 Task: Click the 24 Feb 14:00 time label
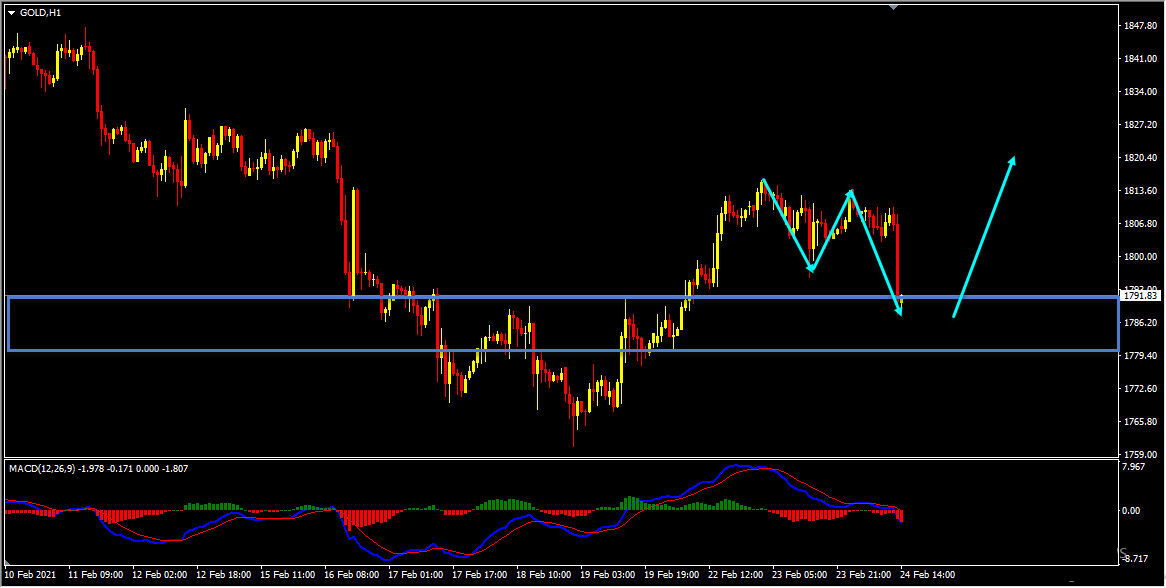(928, 575)
